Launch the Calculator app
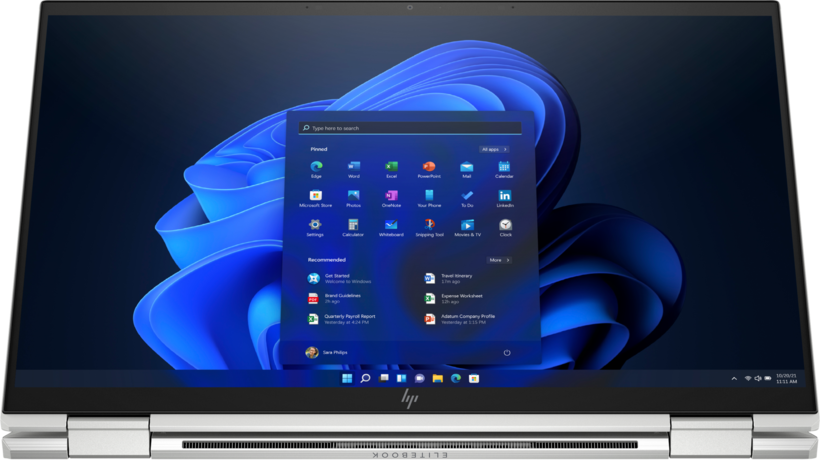This screenshot has height=460, width=820. (353, 225)
